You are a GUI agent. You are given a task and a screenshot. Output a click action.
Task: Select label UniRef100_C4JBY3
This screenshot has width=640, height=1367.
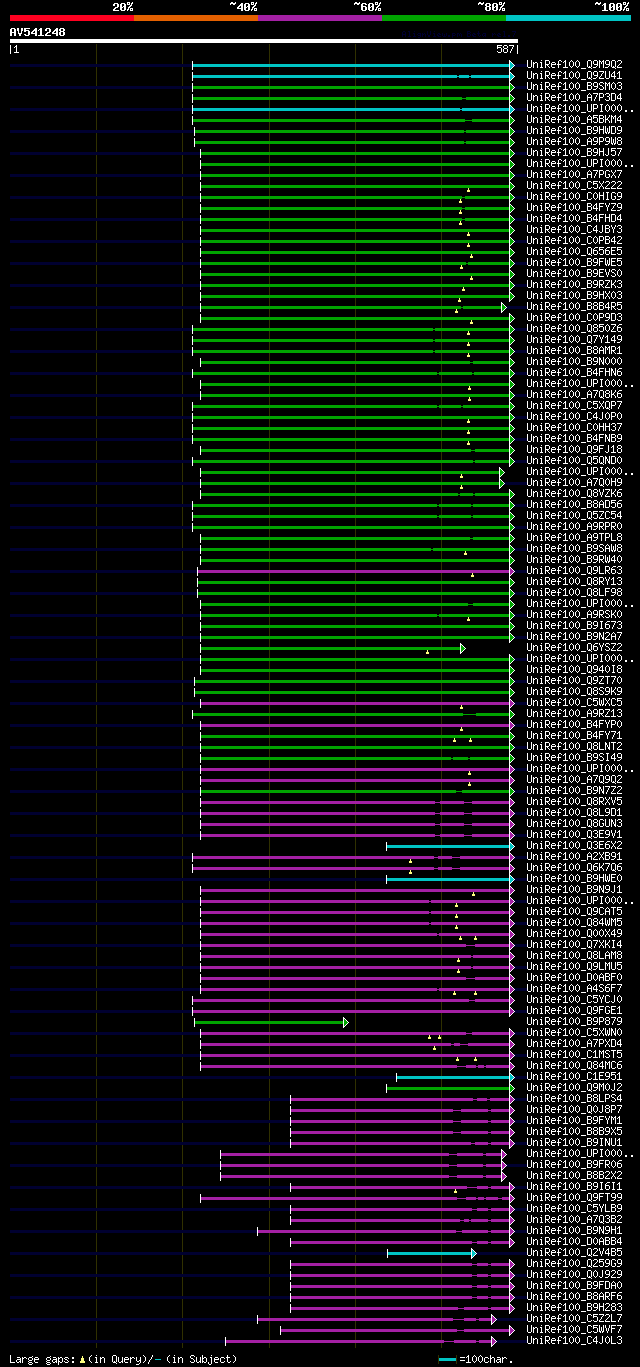pos(574,229)
